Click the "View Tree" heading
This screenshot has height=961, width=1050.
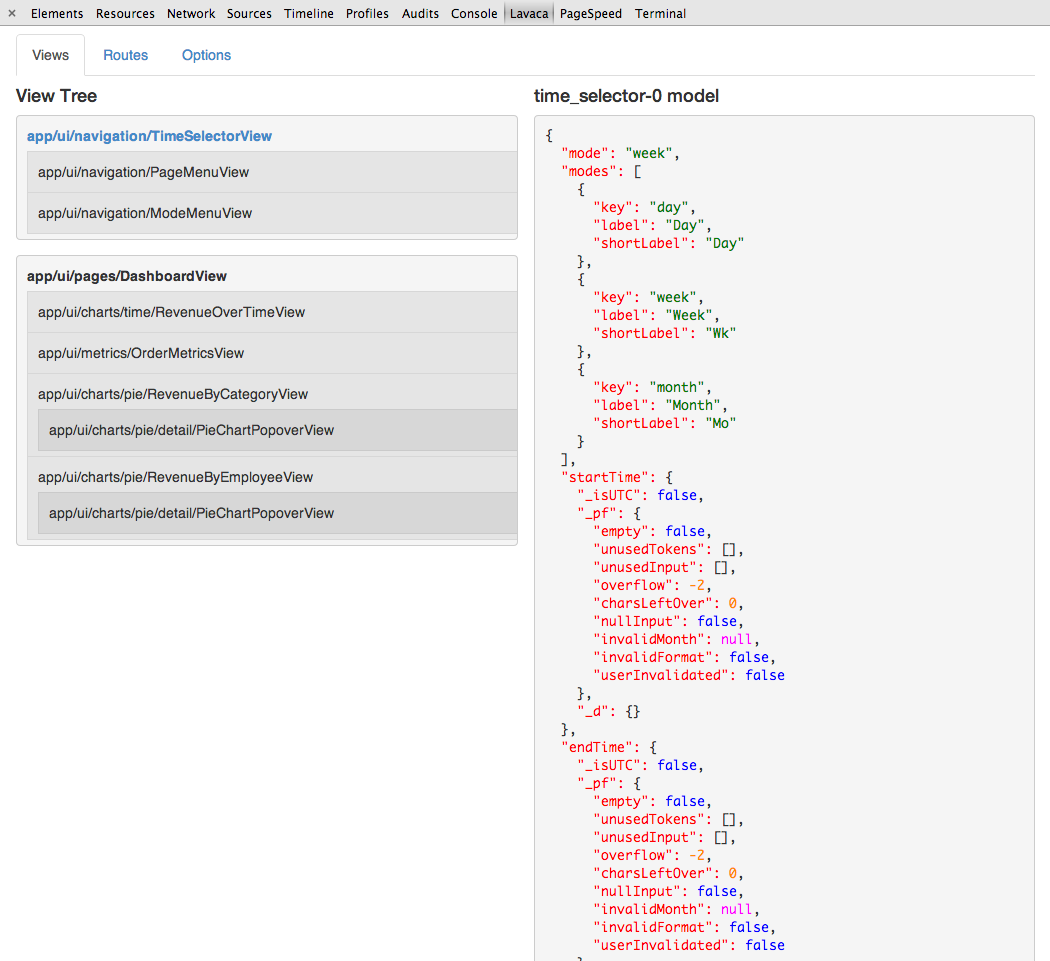56,96
